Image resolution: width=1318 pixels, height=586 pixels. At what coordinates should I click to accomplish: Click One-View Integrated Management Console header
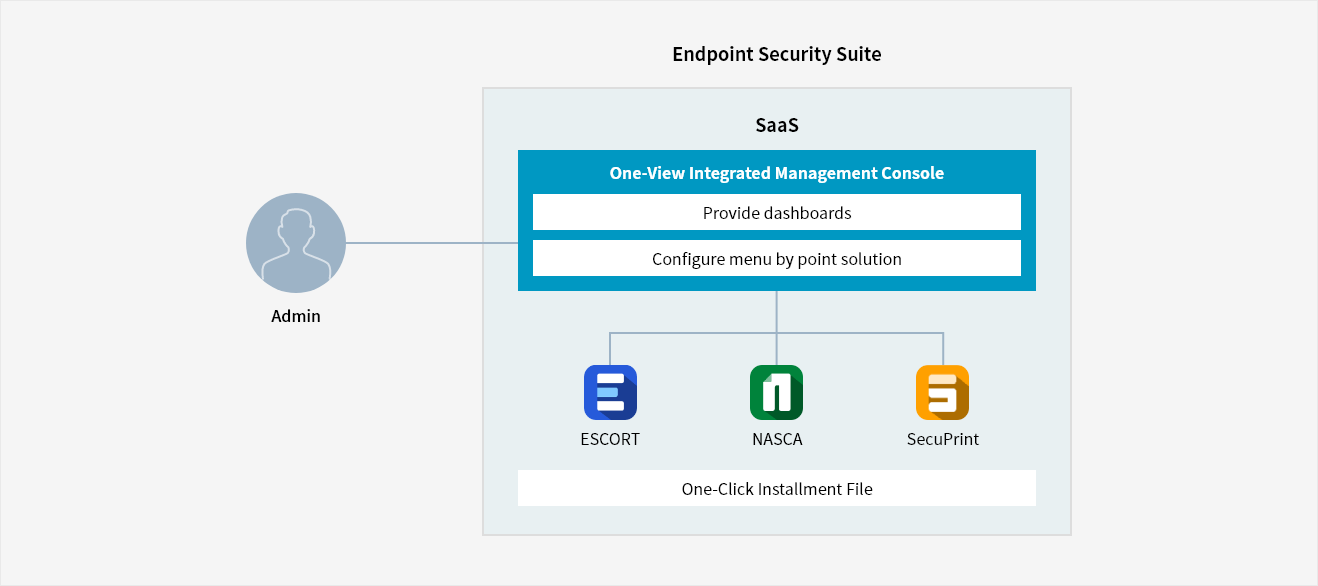point(777,173)
